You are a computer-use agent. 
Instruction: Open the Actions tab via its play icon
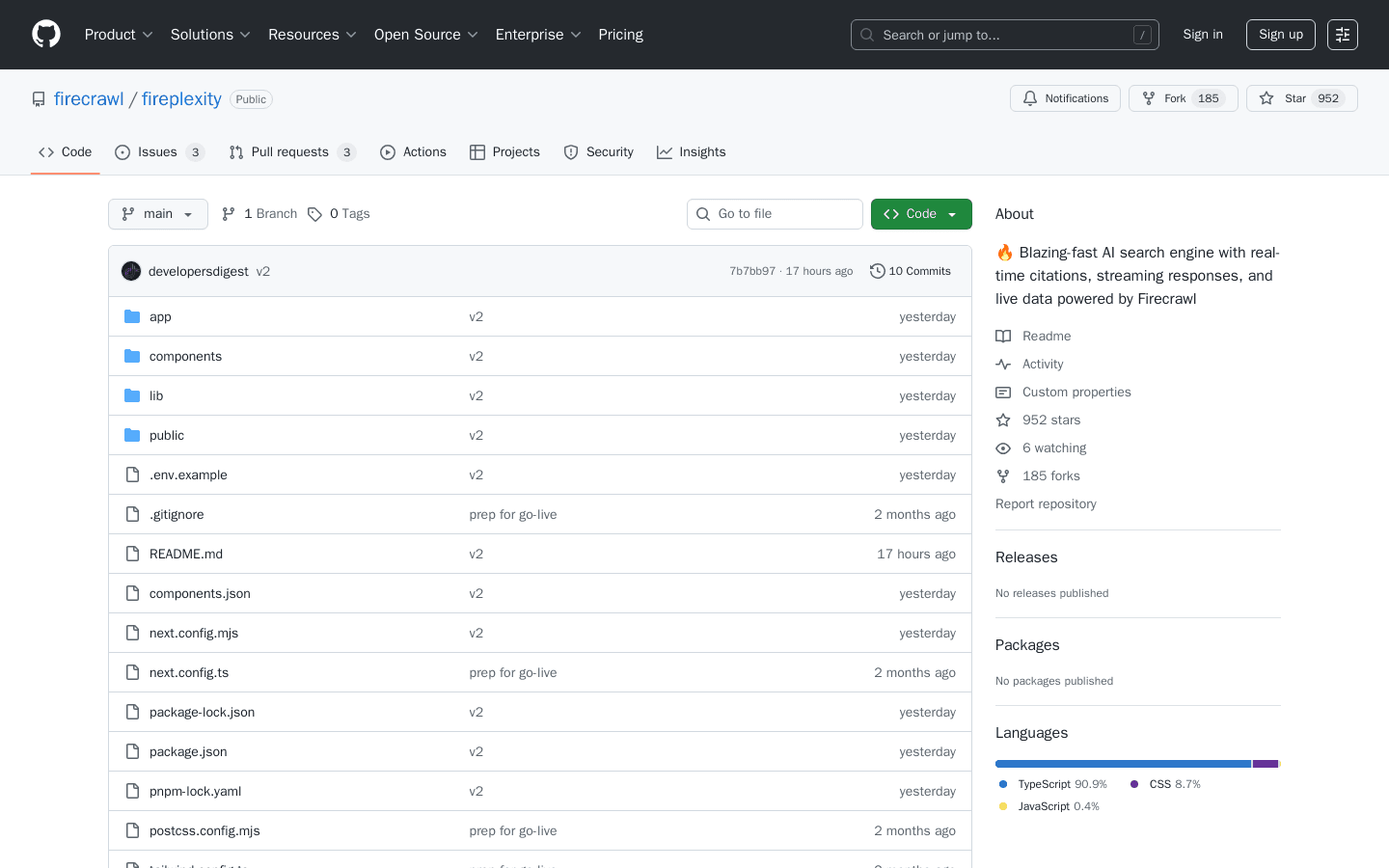coord(387,151)
